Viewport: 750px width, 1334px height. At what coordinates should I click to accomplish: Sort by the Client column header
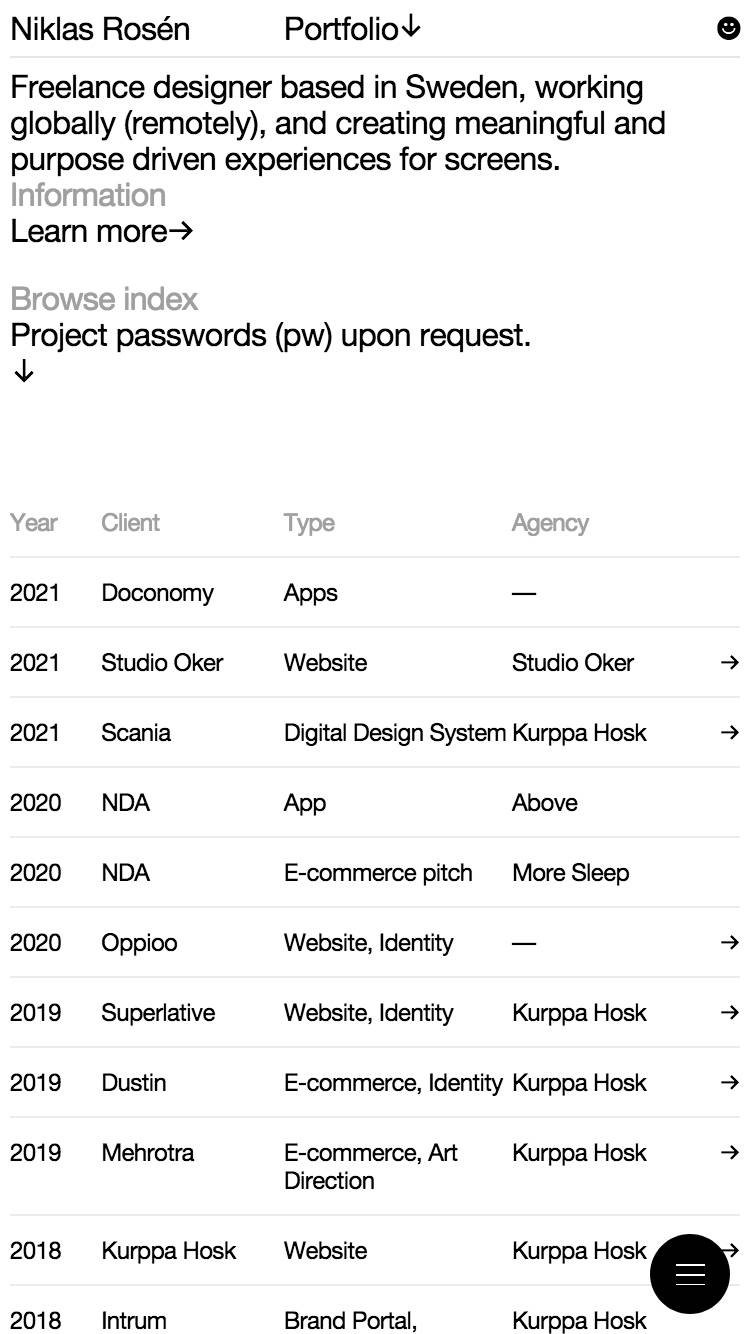131,522
